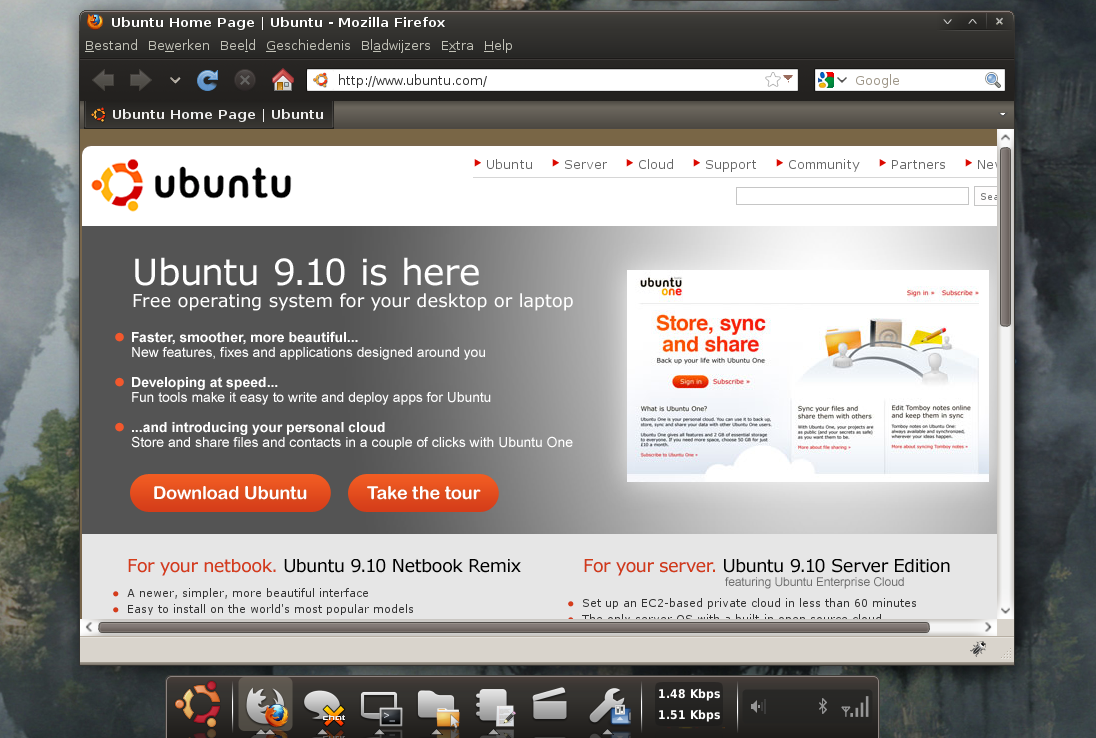Click the vertical scrollbar handle
The image size is (1096, 738).
tap(1005, 237)
